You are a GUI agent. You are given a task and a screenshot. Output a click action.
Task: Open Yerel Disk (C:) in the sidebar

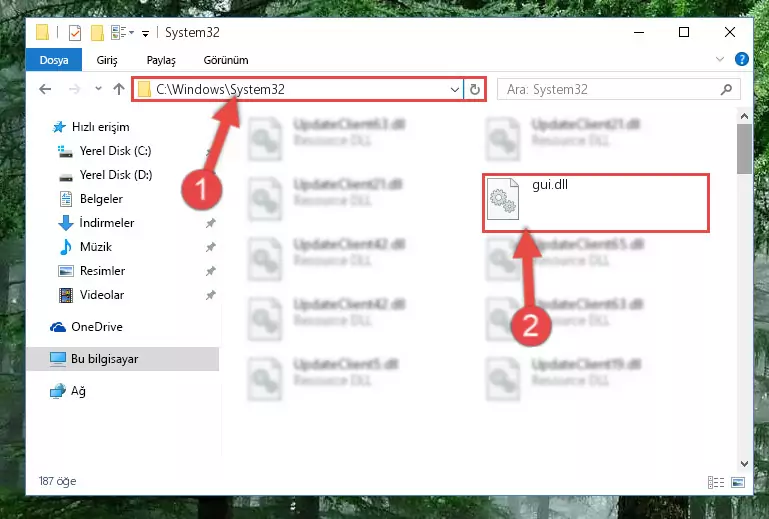click(x=115, y=151)
